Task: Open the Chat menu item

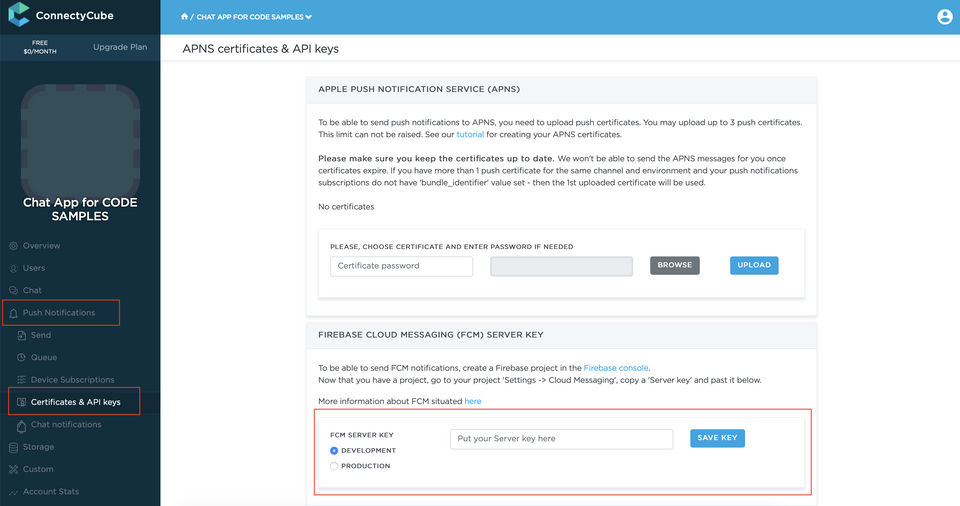Action: 32,290
